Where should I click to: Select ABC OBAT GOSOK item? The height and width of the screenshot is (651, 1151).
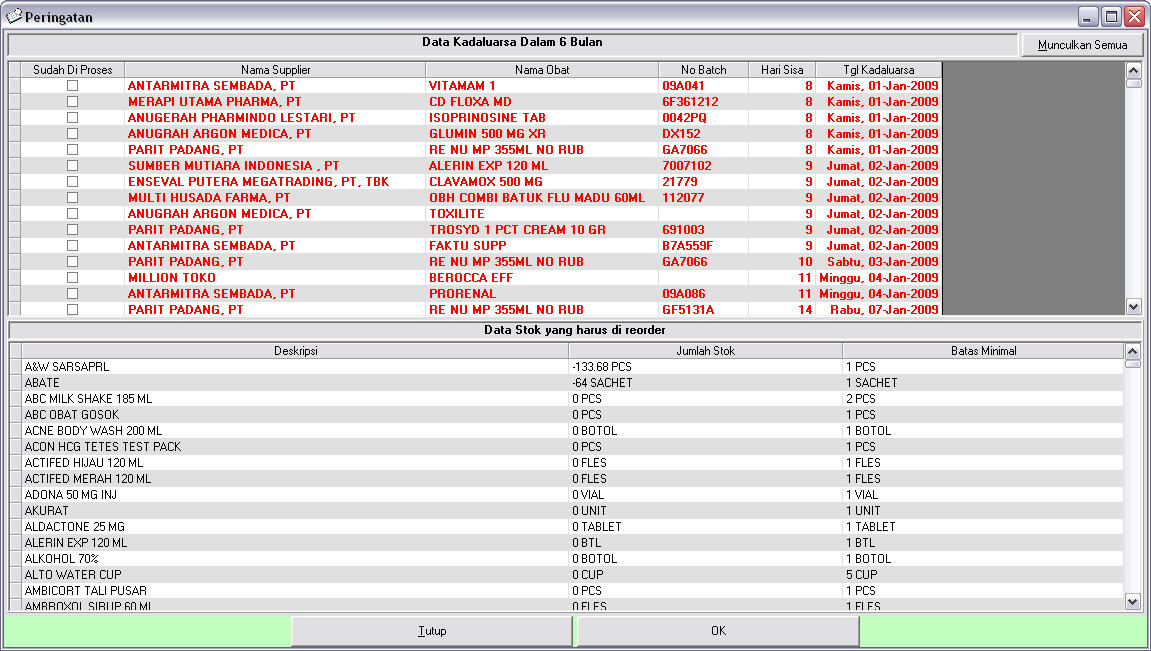(x=573, y=415)
